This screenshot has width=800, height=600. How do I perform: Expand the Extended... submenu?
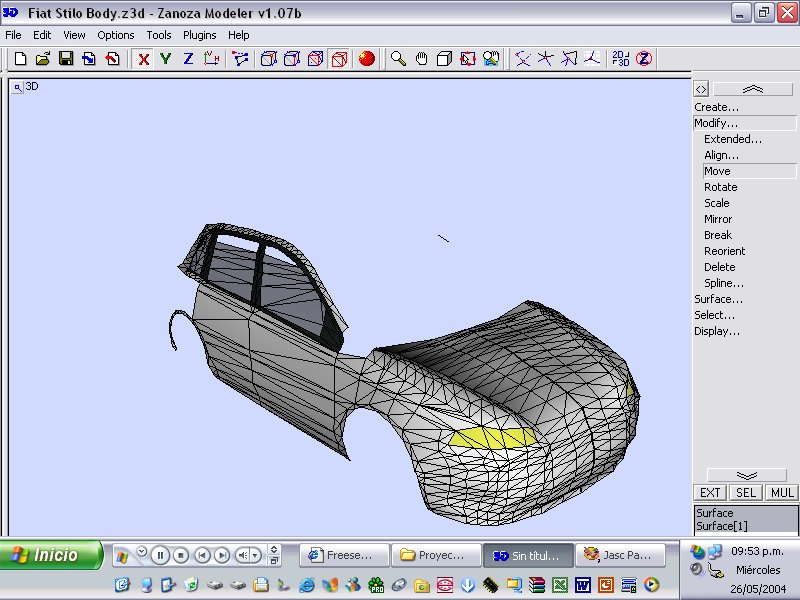coord(733,139)
